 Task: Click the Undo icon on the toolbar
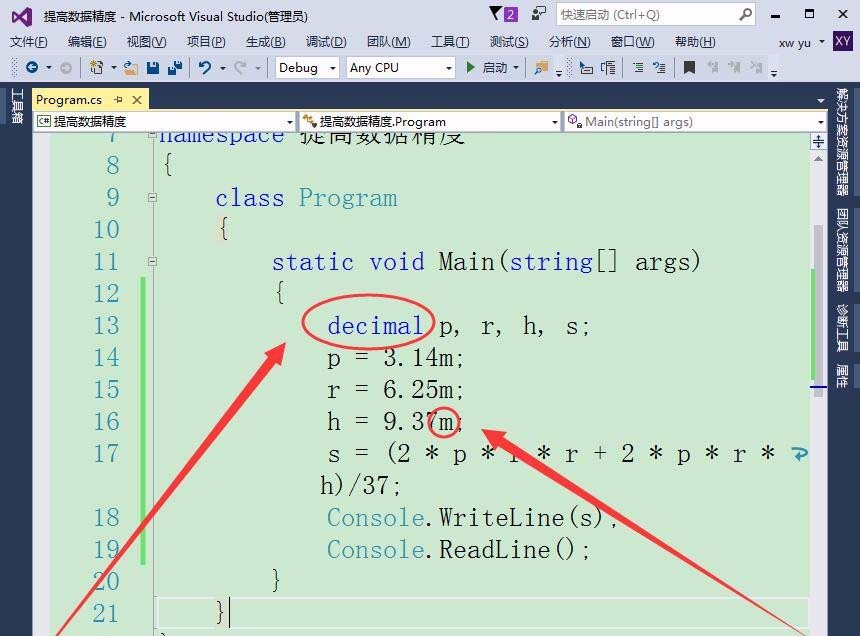[x=205, y=67]
